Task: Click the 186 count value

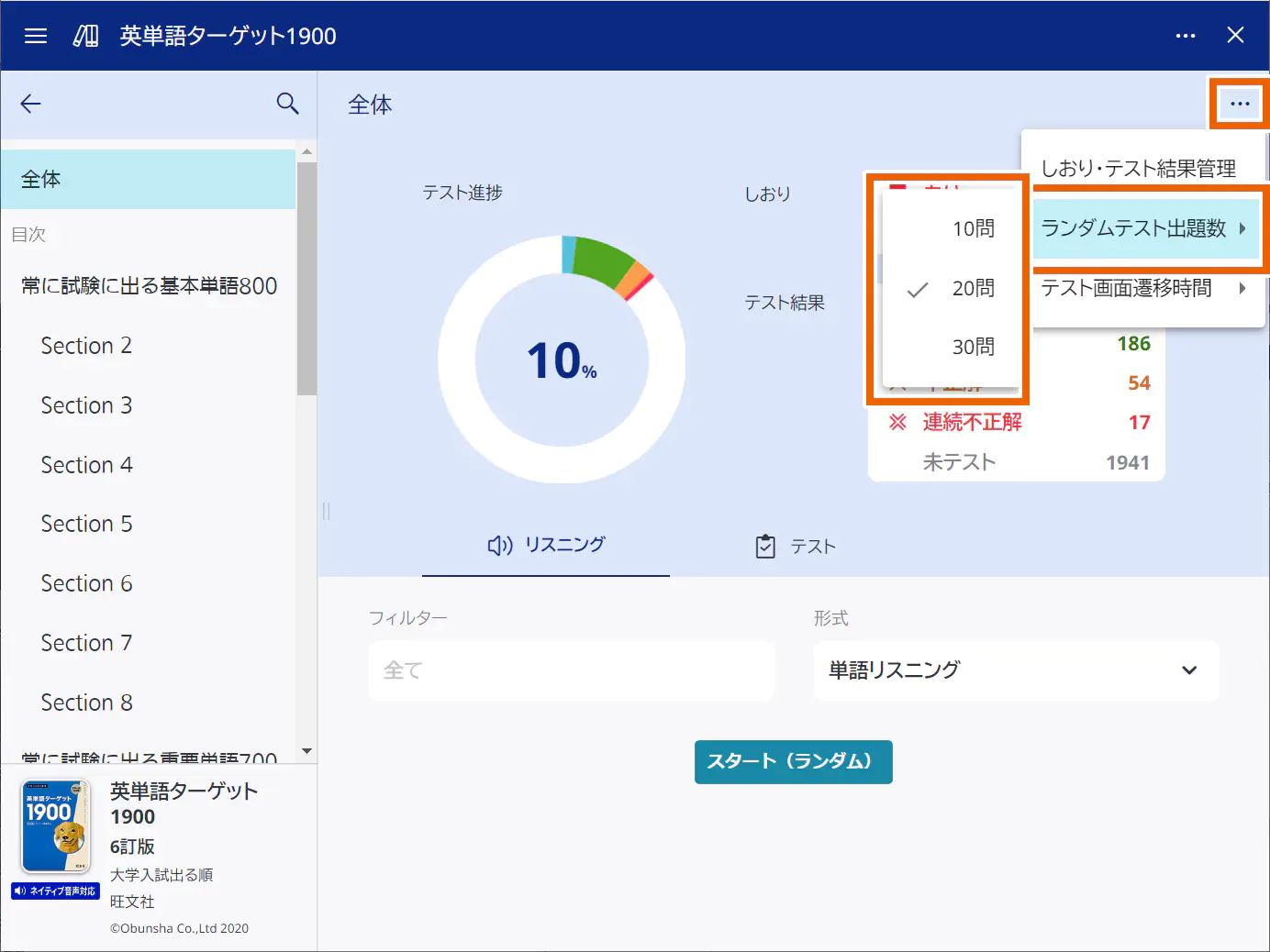Action: tap(1133, 343)
